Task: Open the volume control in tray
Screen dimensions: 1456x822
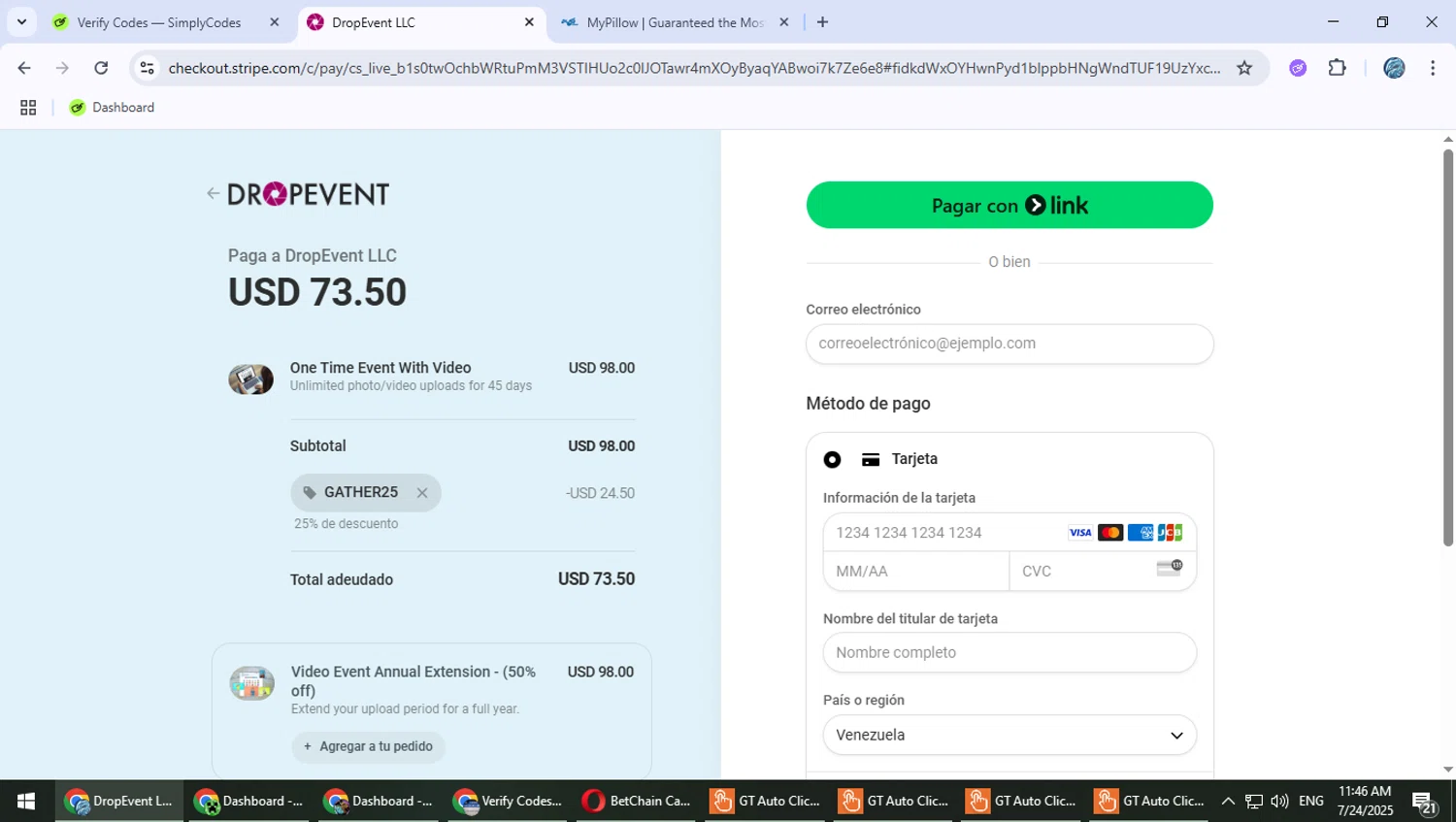Action: pos(1279,801)
